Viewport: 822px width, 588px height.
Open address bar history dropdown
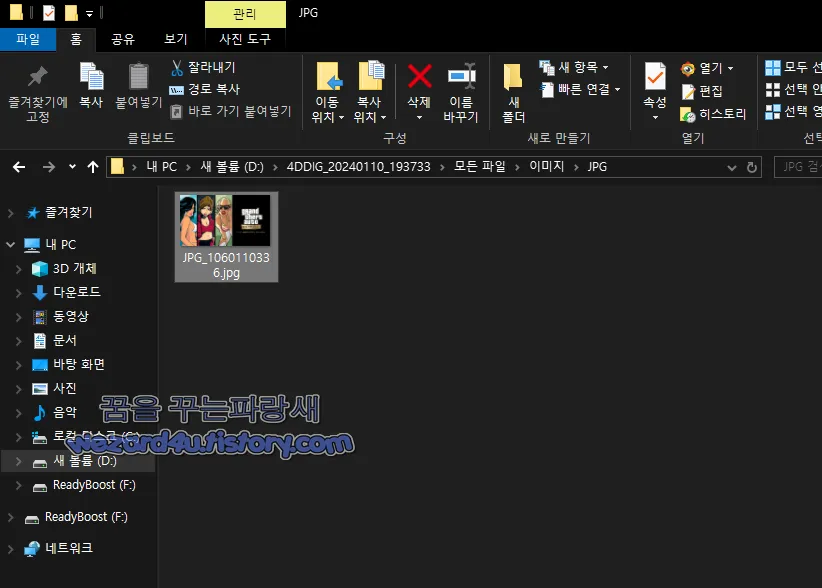[731, 168]
